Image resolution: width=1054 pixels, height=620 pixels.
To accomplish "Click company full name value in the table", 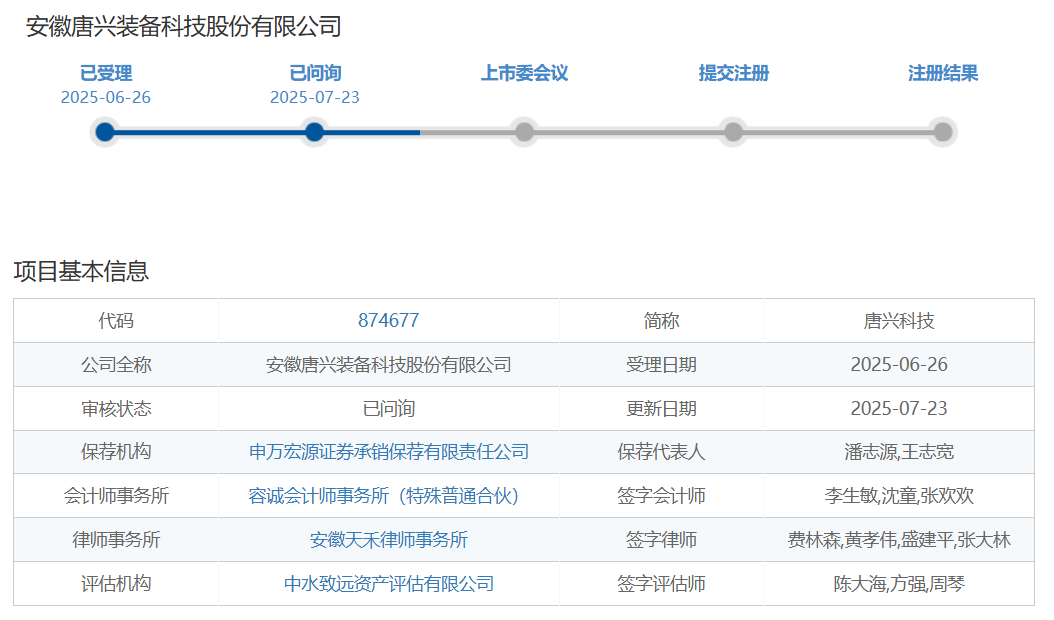I will coord(389,364).
